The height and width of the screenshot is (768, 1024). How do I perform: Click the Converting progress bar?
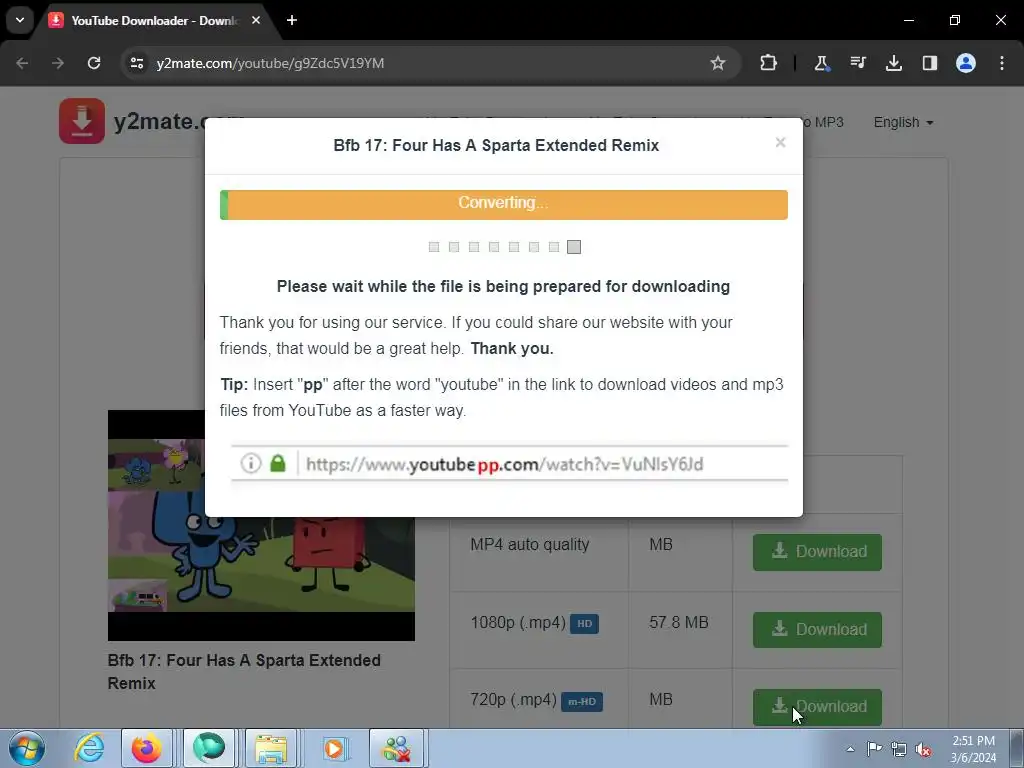point(504,205)
